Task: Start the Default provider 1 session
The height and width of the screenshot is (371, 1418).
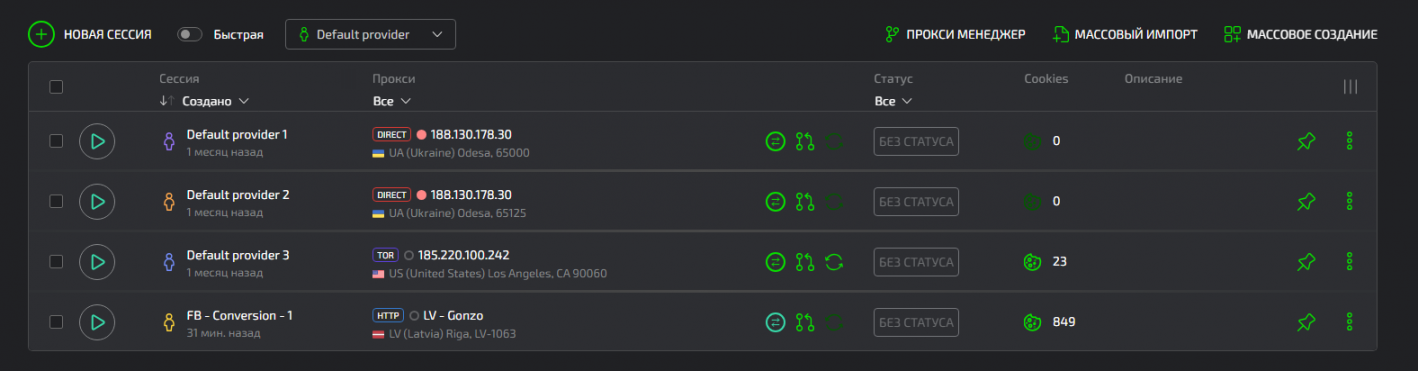Action: tap(97, 141)
